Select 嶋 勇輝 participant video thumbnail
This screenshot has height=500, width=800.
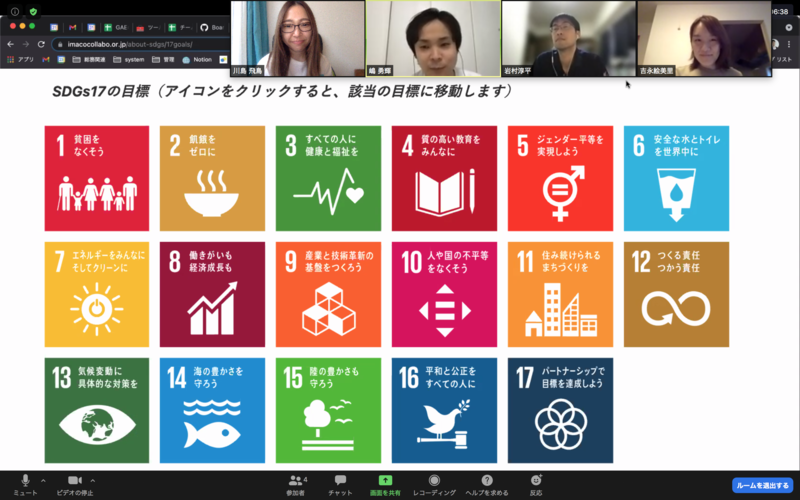point(433,38)
